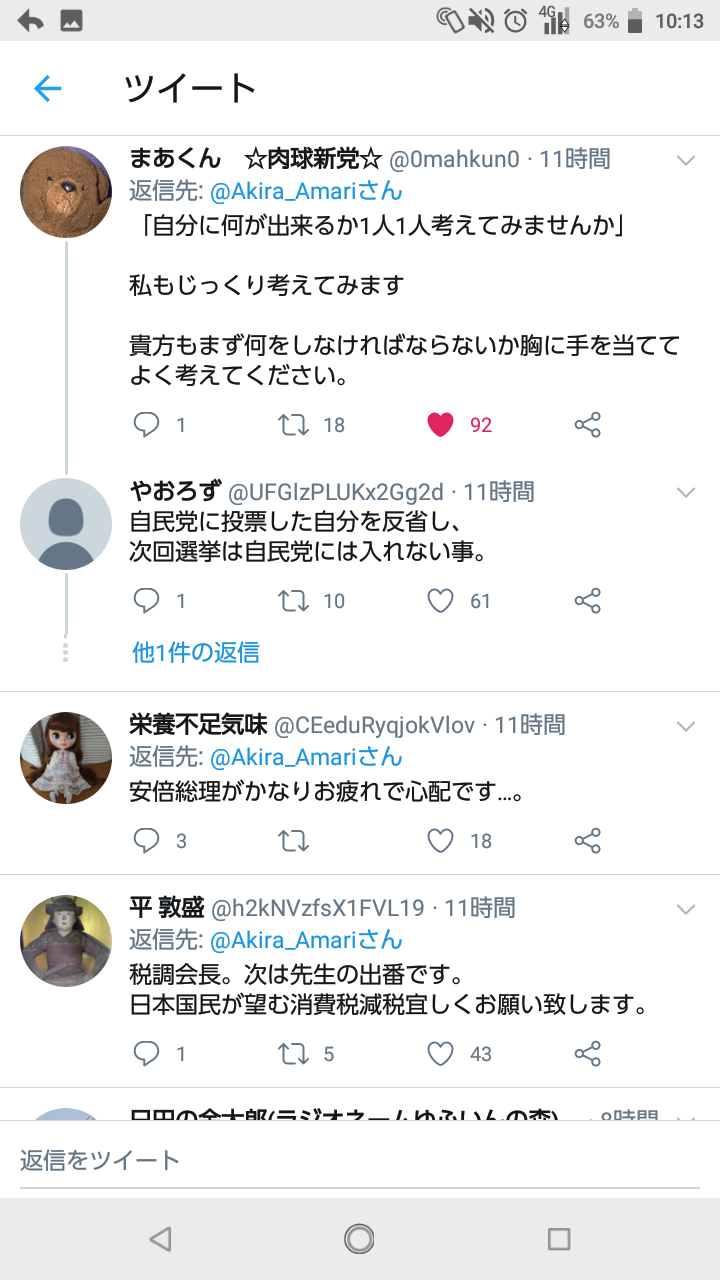
Task: Share 平 敦盛's tweet
Action: pyautogui.click(x=588, y=1053)
